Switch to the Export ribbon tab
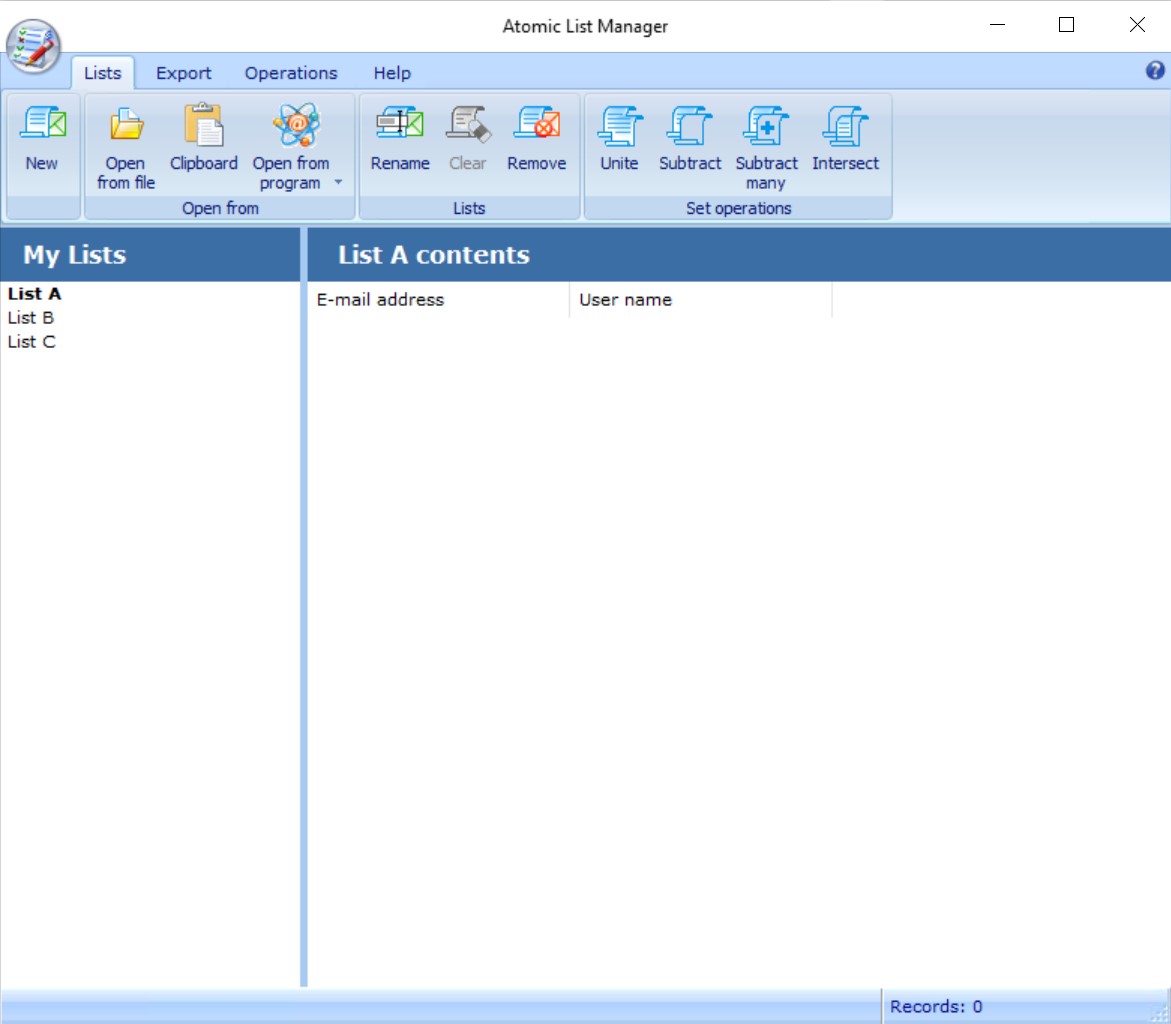This screenshot has height=1024, width=1171. 184,73
